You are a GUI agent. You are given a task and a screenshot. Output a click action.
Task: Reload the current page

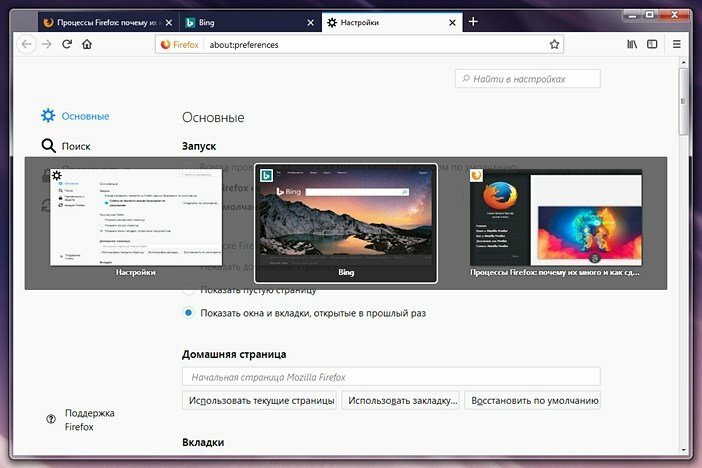coord(67,44)
